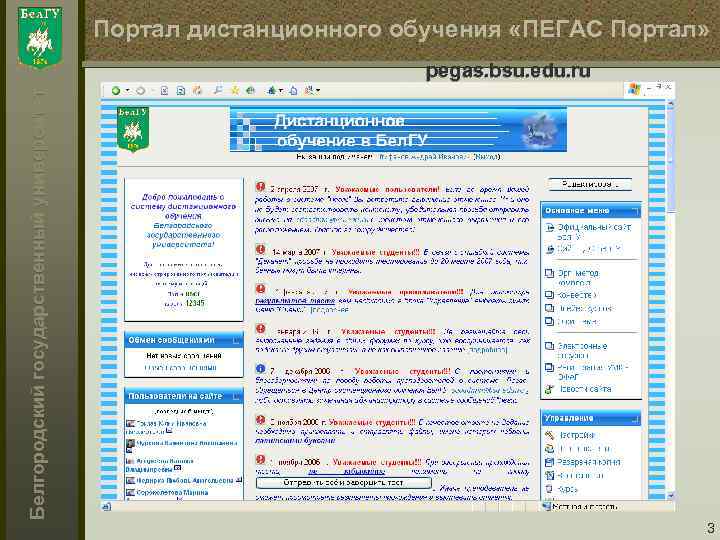Click the Print toolbar icon
This screenshot has height=540, width=720.
click(x=294, y=90)
